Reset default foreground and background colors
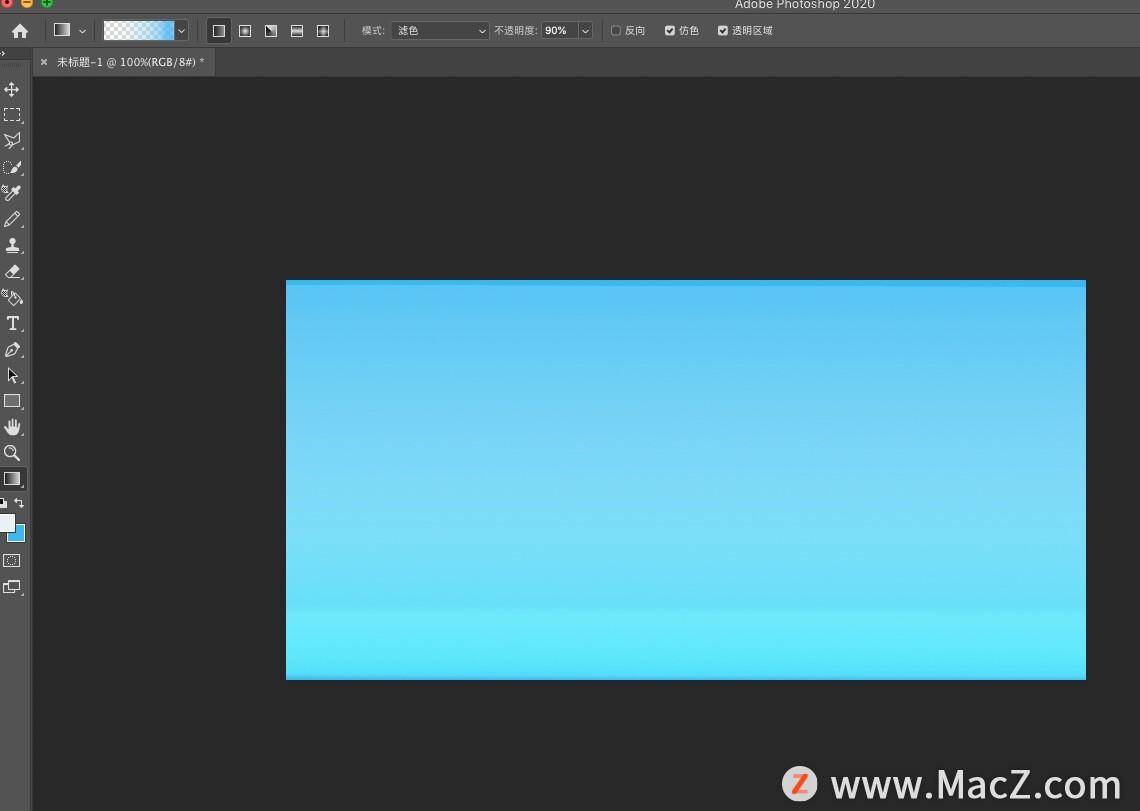Image resolution: width=1140 pixels, height=811 pixels. 4,503
